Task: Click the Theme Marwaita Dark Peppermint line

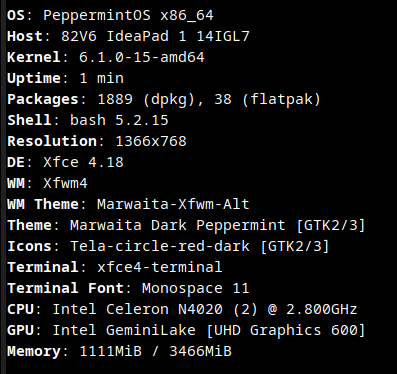Action: pyautogui.click(x=186, y=225)
